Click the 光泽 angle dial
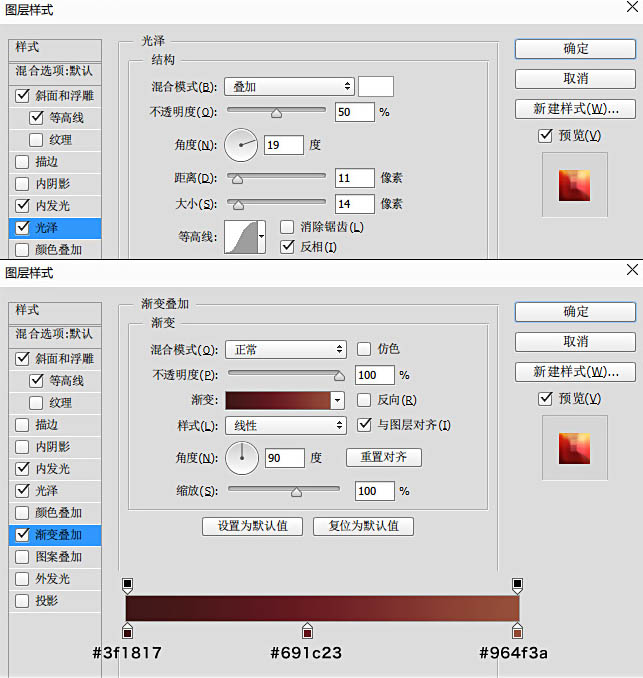The height and width of the screenshot is (678, 643). point(241,145)
